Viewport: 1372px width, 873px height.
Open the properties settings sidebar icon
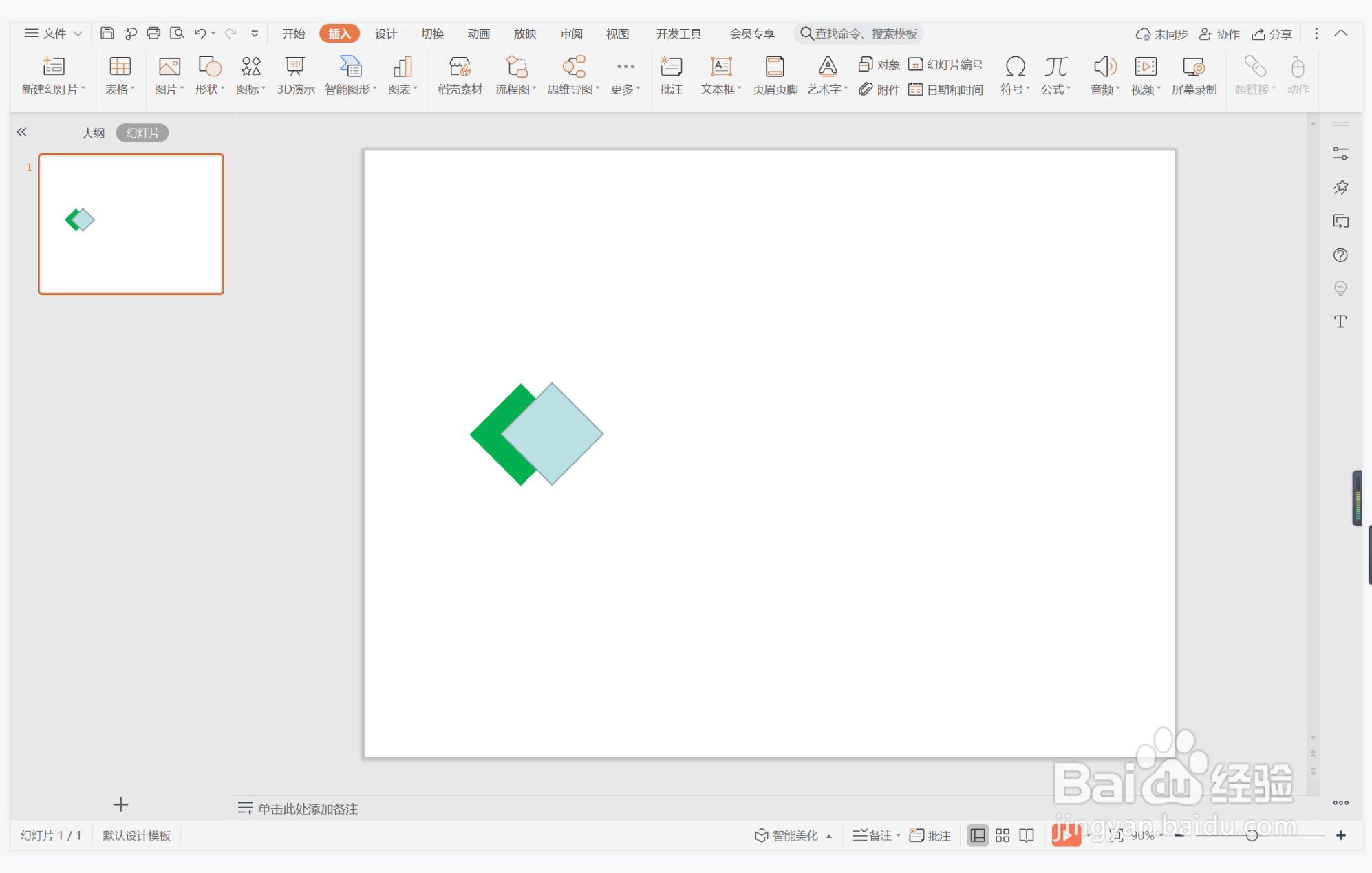[x=1340, y=153]
